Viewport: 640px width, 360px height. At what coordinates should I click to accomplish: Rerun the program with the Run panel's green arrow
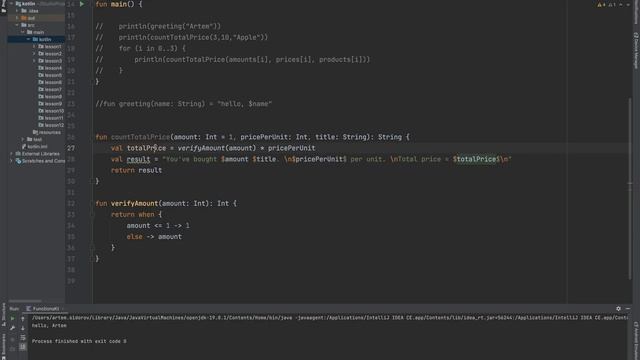click(13, 318)
